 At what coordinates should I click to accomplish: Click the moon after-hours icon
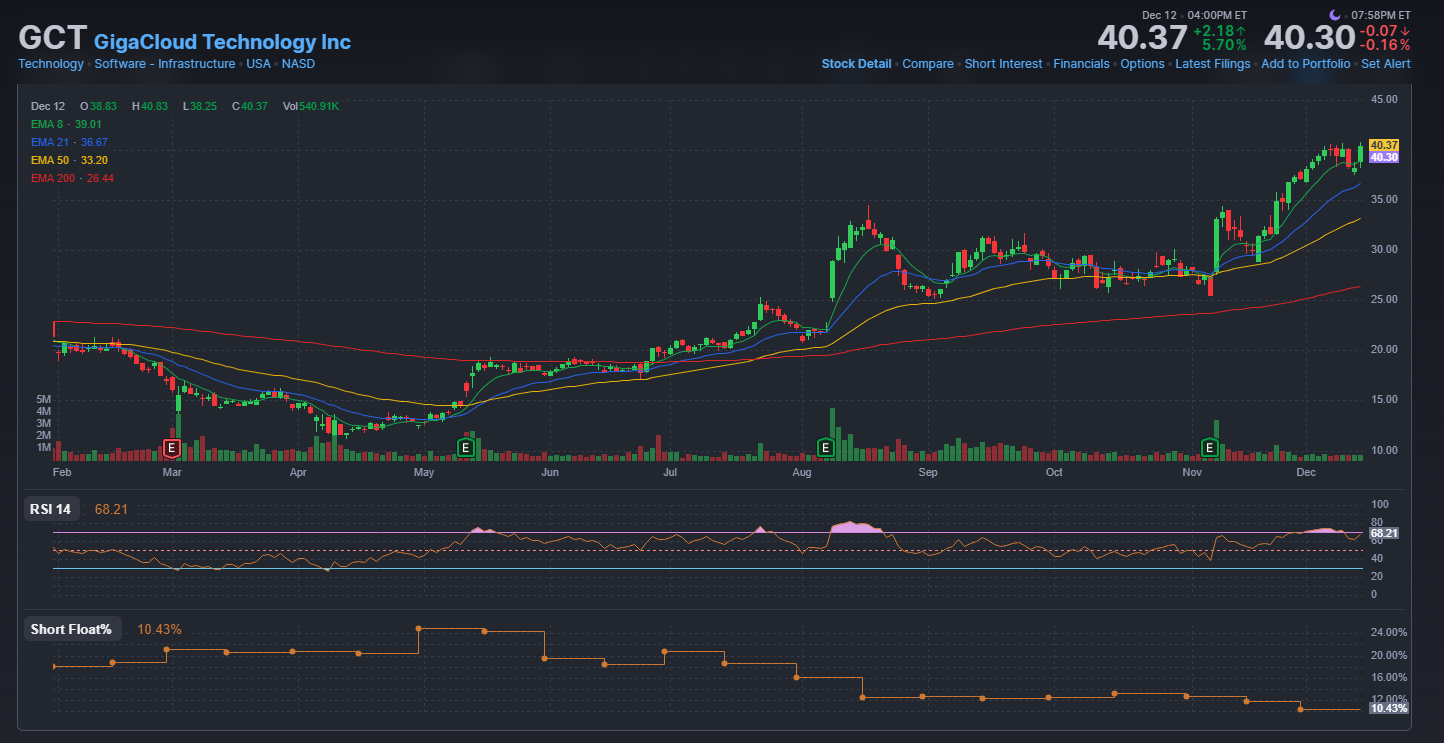(x=1336, y=15)
